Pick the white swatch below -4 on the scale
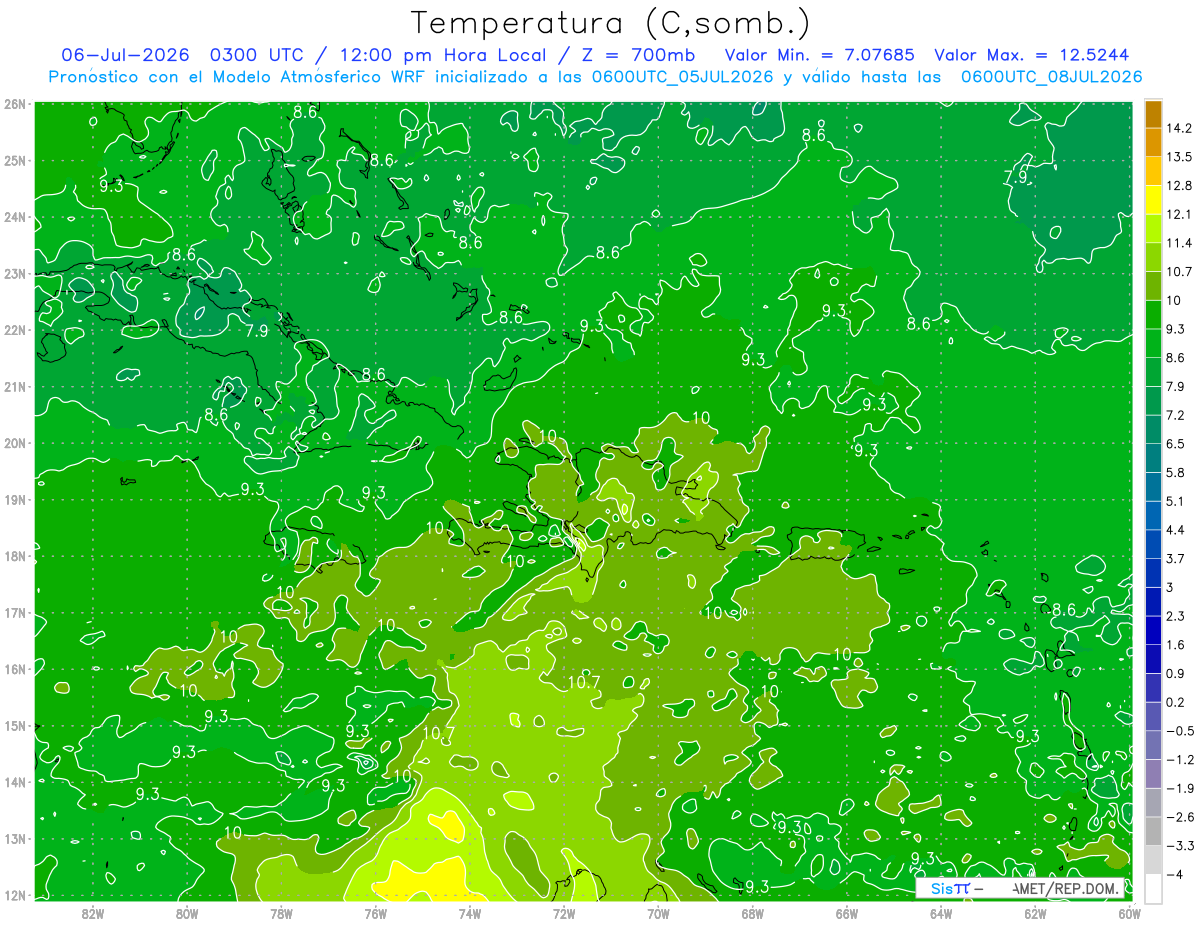This screenshot has height=927, width=1200. pos(1153,888)
